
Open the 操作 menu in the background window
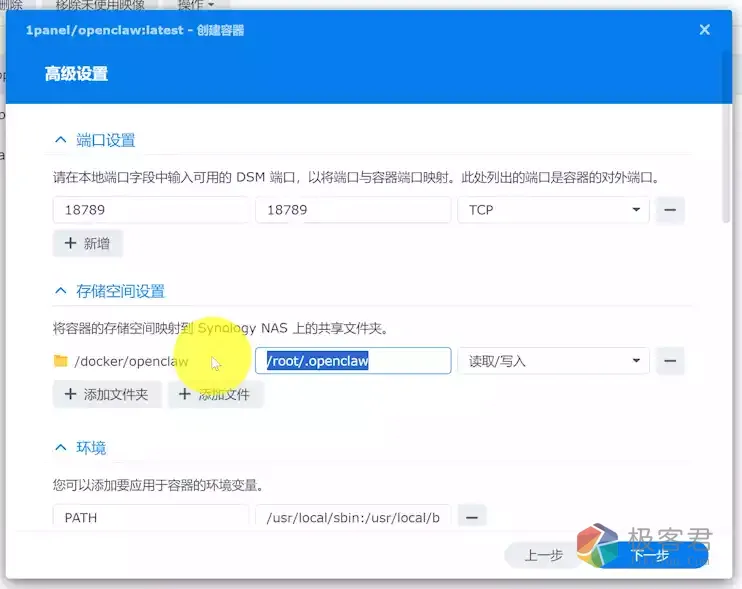click(x=196, y=5)
